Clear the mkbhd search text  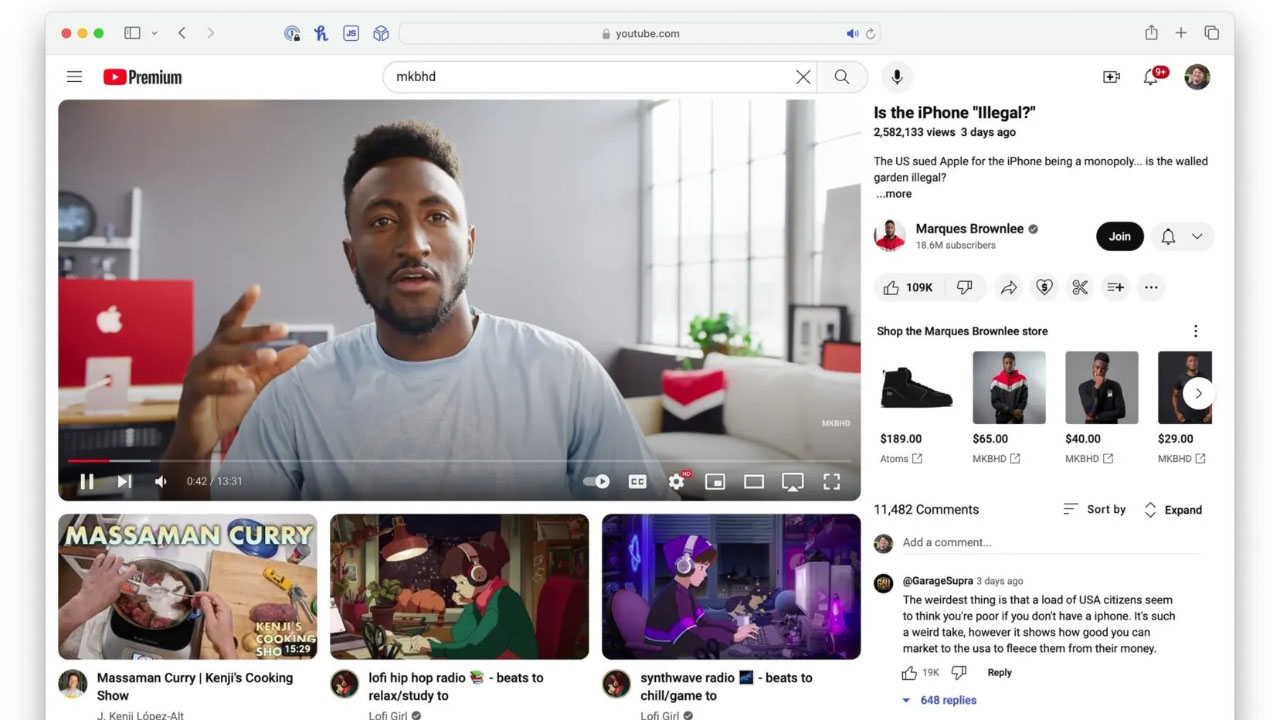coord(803,77)
